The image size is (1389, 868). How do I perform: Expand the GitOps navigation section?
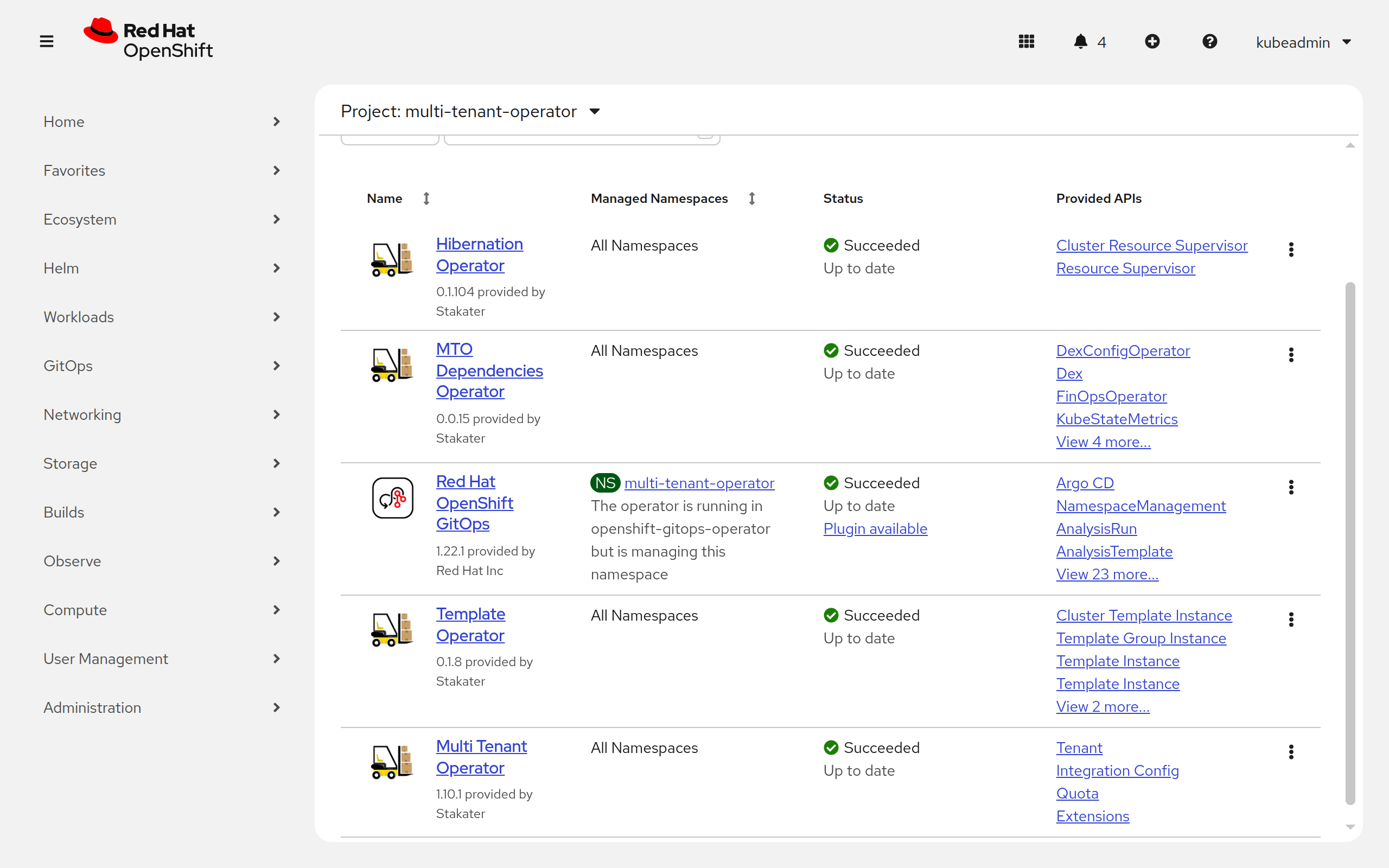point(162,366)
